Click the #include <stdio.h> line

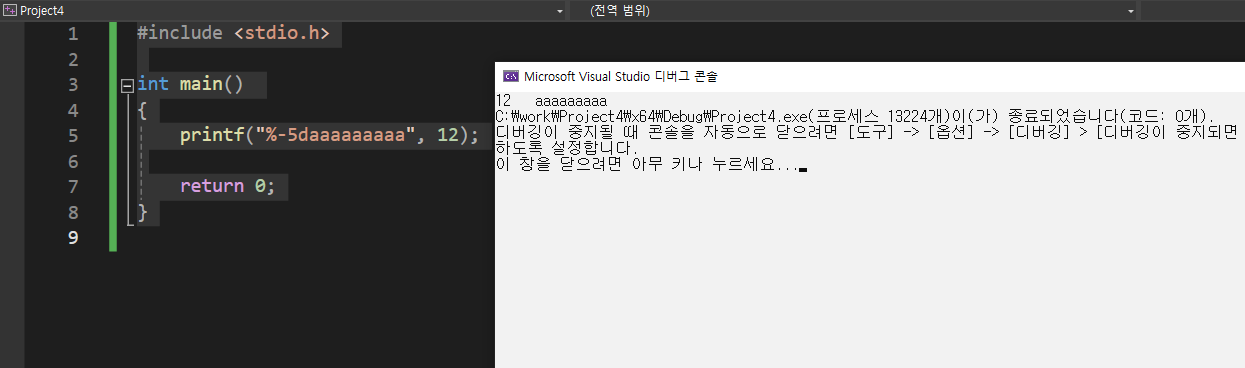click(x=233, y=33)
